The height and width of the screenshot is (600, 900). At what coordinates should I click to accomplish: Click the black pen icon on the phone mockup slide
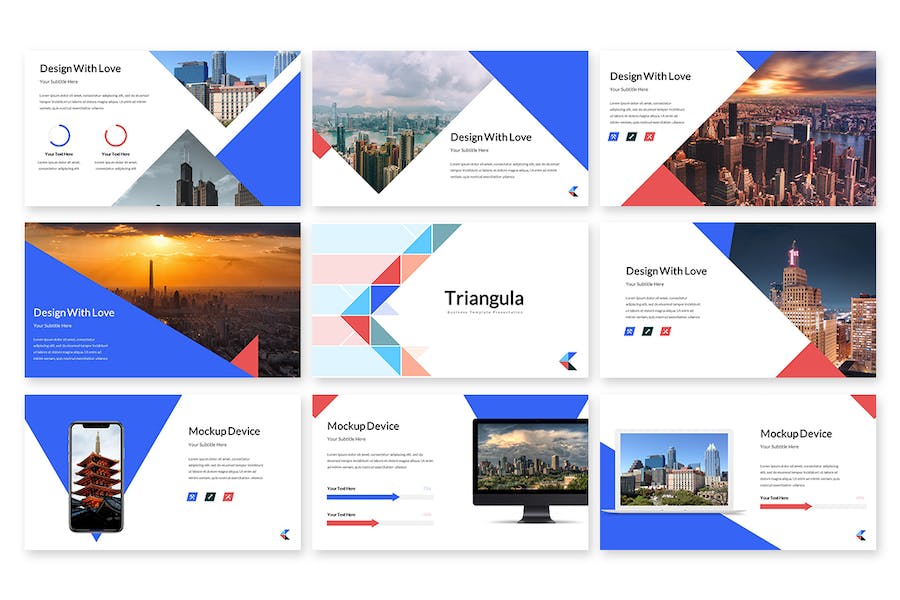pos(210,497)
